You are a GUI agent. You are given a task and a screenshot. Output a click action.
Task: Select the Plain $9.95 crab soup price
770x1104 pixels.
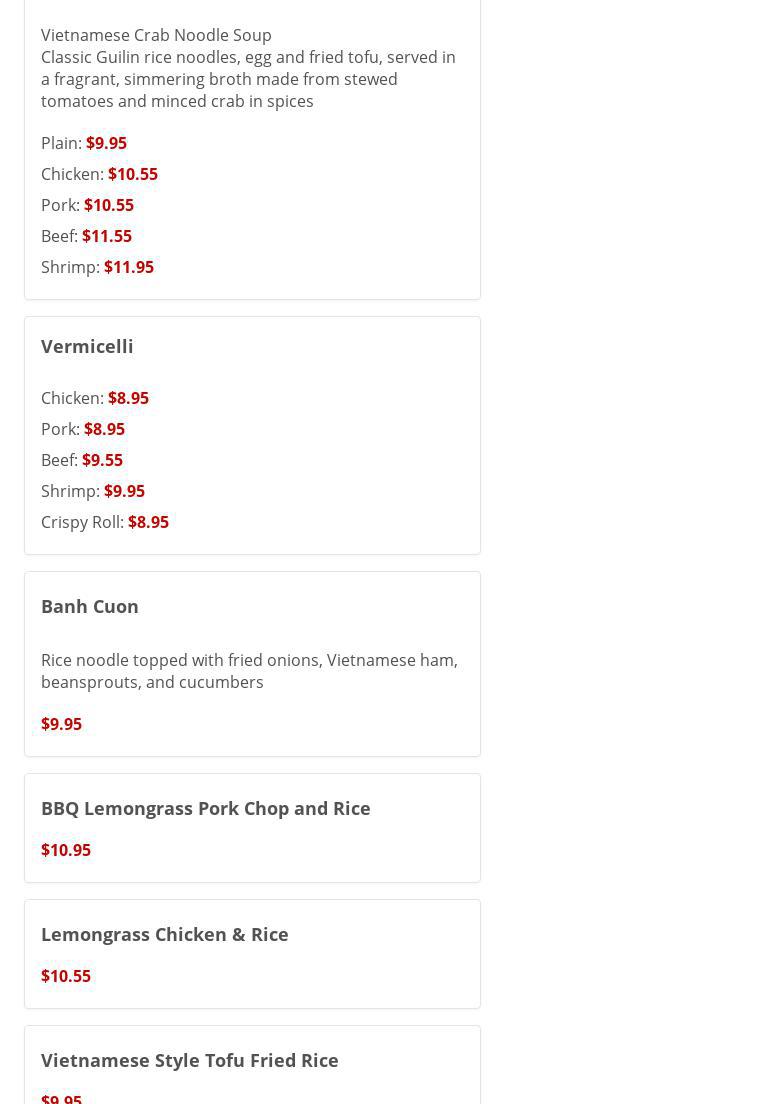coord(106,143)
